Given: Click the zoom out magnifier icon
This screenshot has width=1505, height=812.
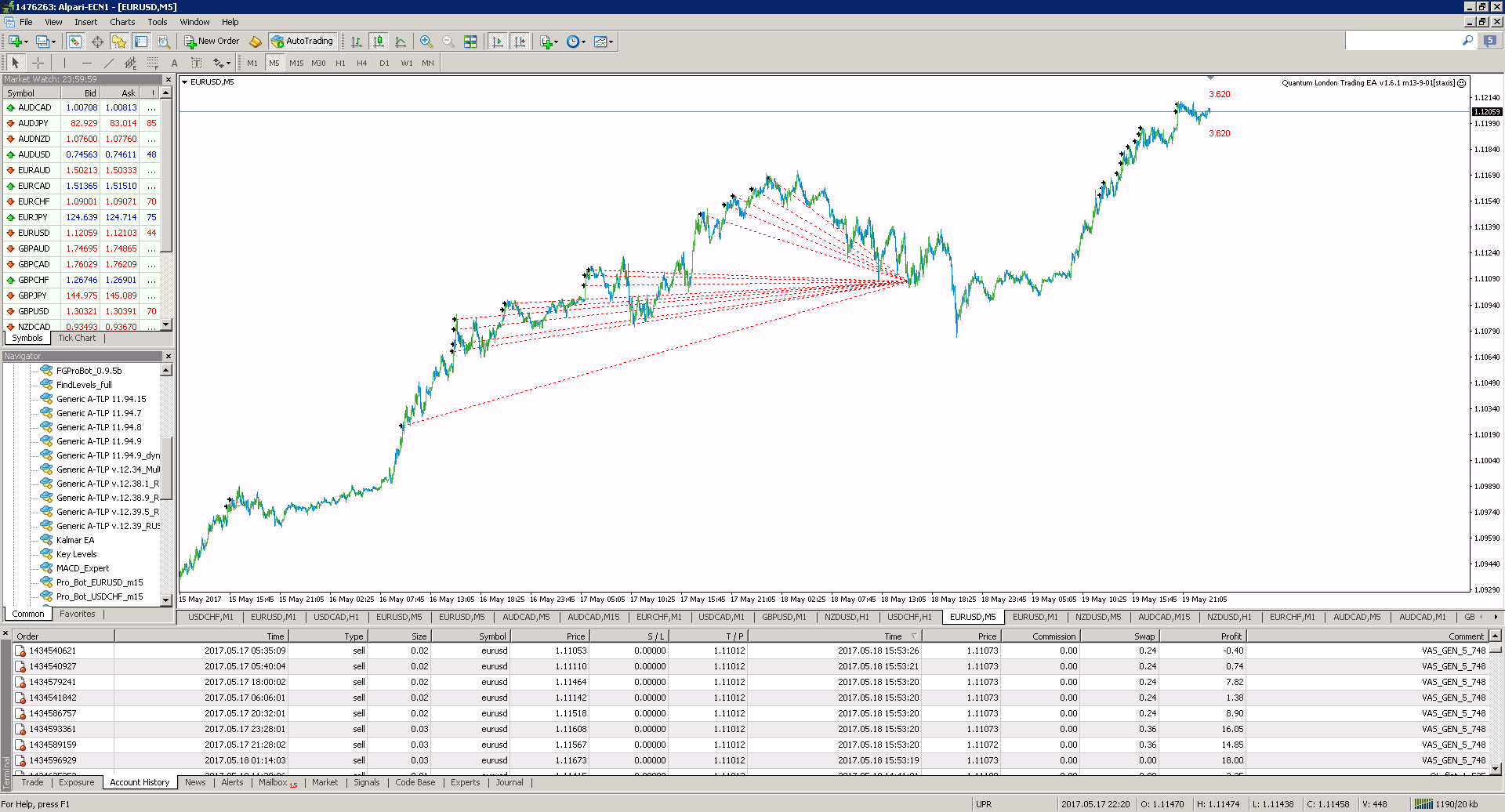Looking at the screenshot, I should tap(448, 42).
